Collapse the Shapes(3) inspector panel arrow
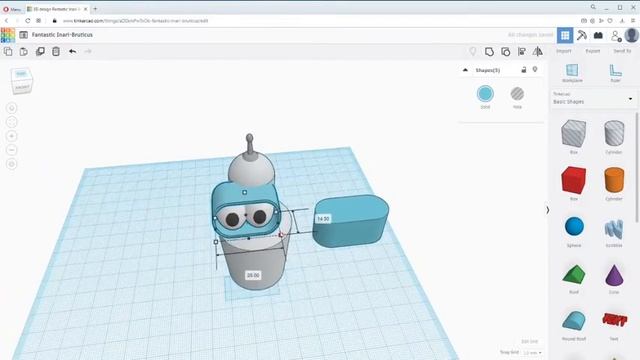Screen dimensions: 640x360 coord(465,70)
